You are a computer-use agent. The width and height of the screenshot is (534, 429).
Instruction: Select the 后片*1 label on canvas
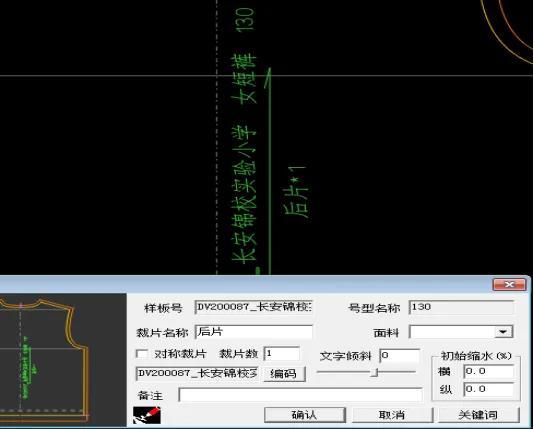295,192
